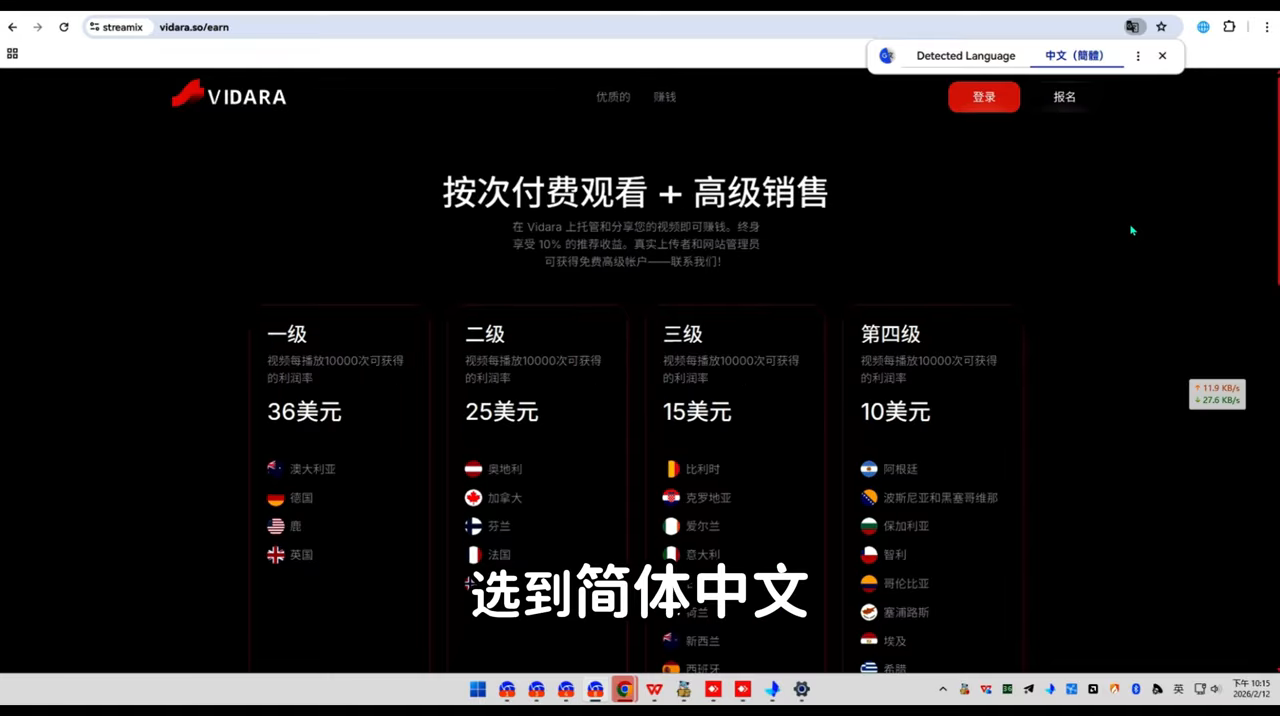The image size is (1280, 716).
Task: Switch to Detected Language tab
Action: (966, 56)
